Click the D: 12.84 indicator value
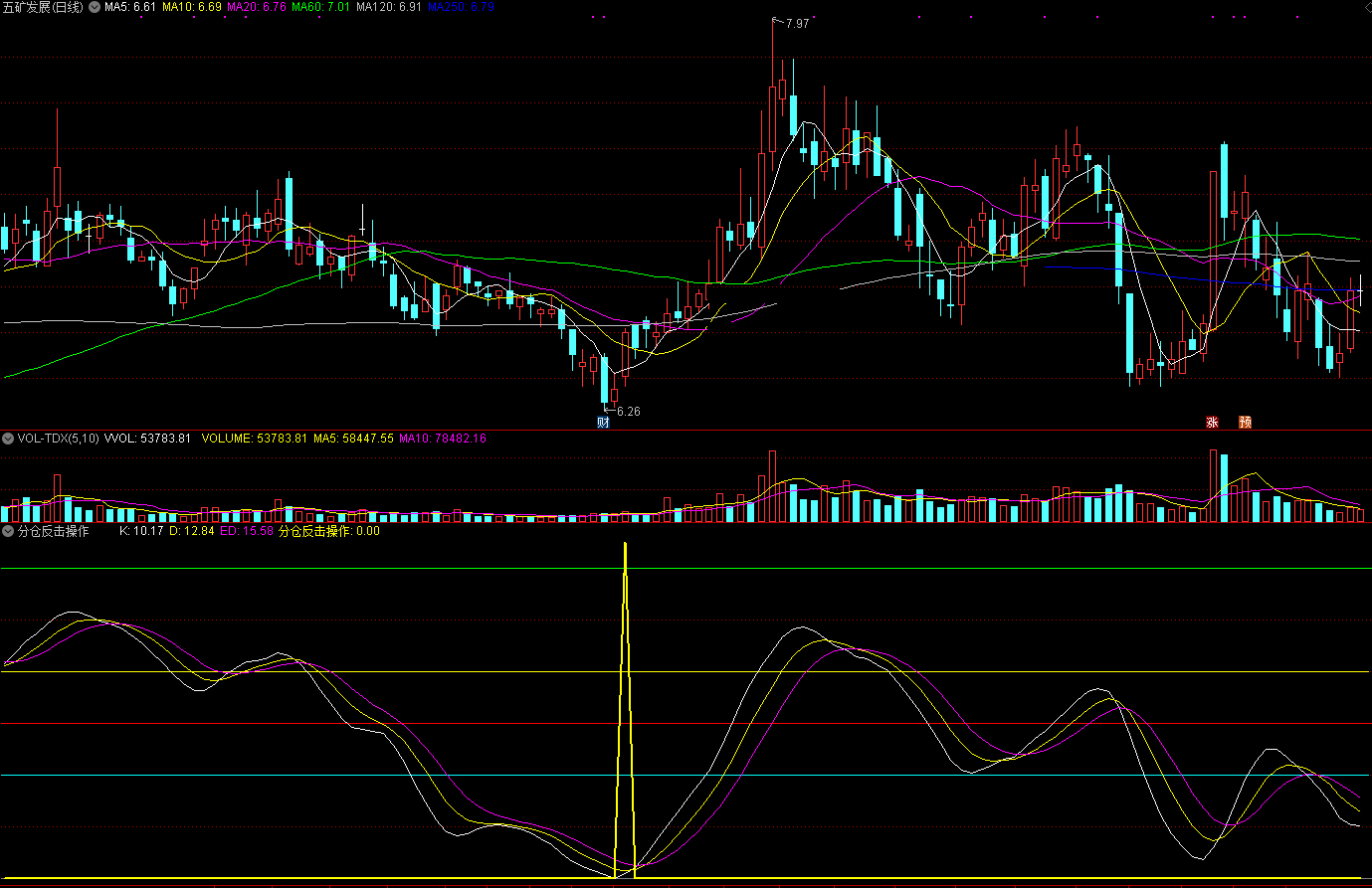 [192, 531]
